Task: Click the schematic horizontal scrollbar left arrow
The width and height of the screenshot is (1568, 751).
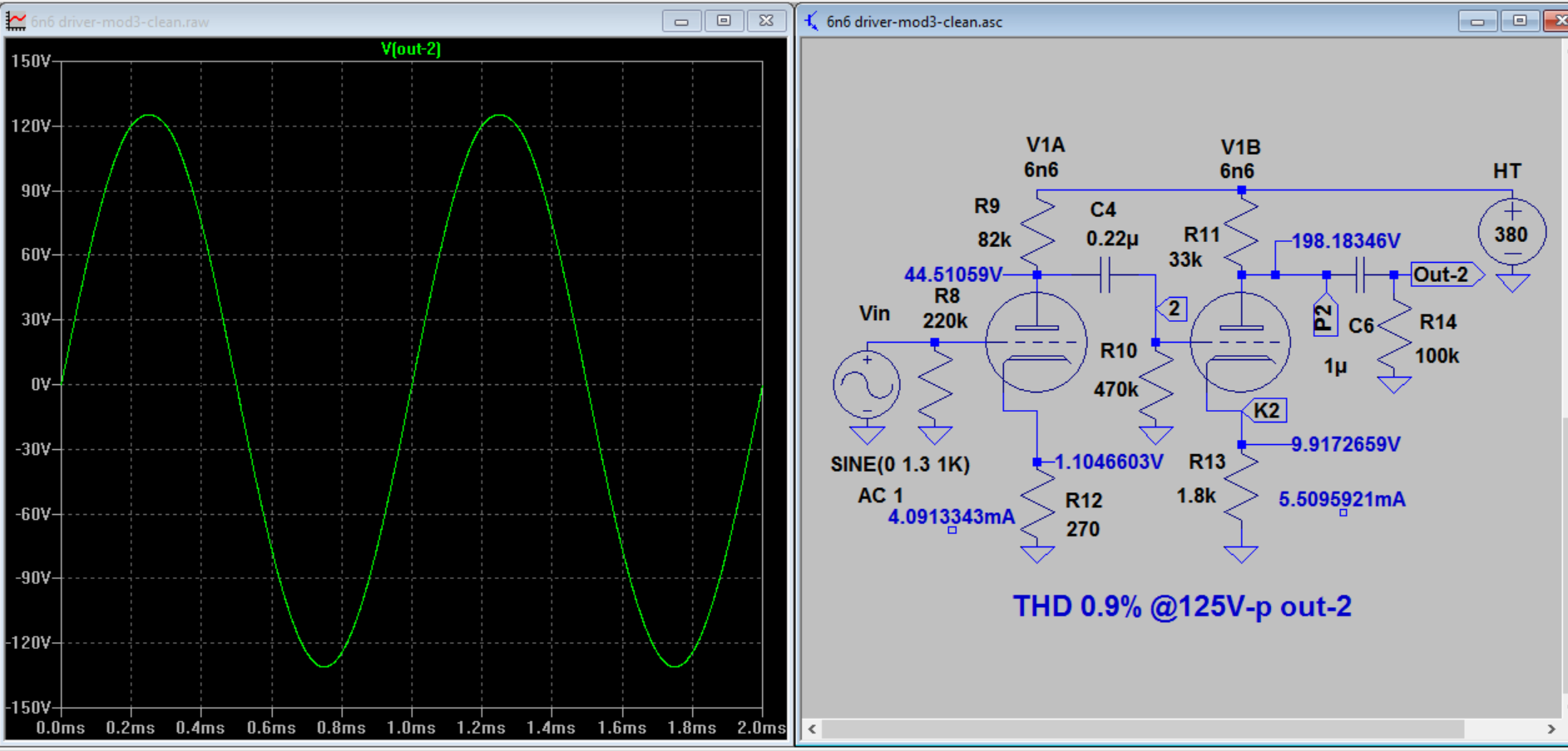Action: coord(813,729)
